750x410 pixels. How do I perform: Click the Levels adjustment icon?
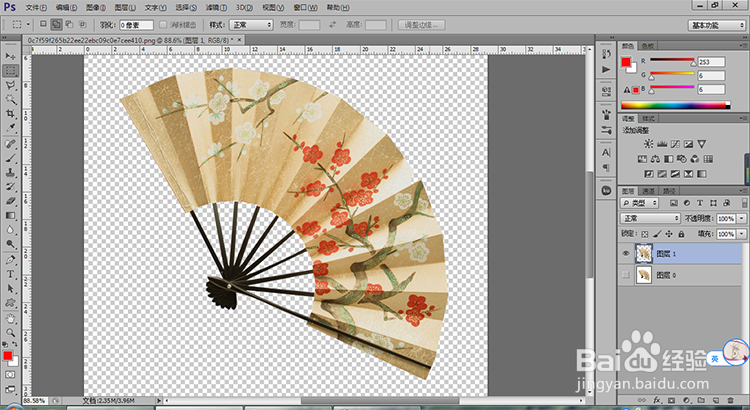662,144
